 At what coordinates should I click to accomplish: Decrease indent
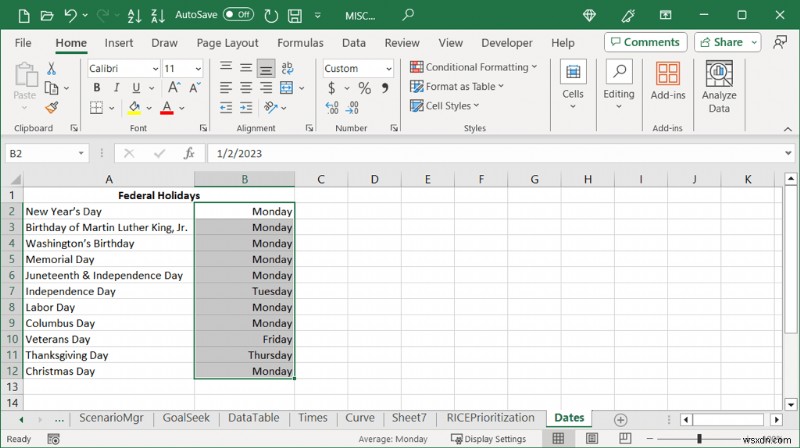pyautogui.click(x=226, y=108)
